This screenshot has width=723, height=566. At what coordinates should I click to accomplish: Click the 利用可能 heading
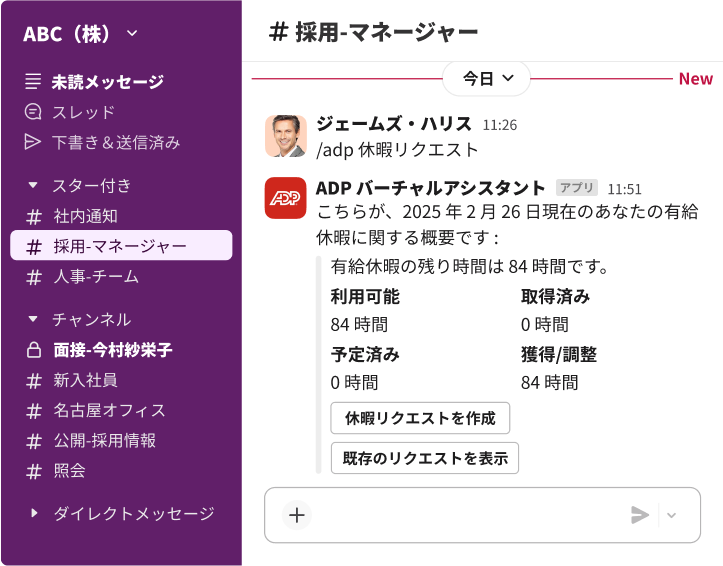click(x=365, y=296)
